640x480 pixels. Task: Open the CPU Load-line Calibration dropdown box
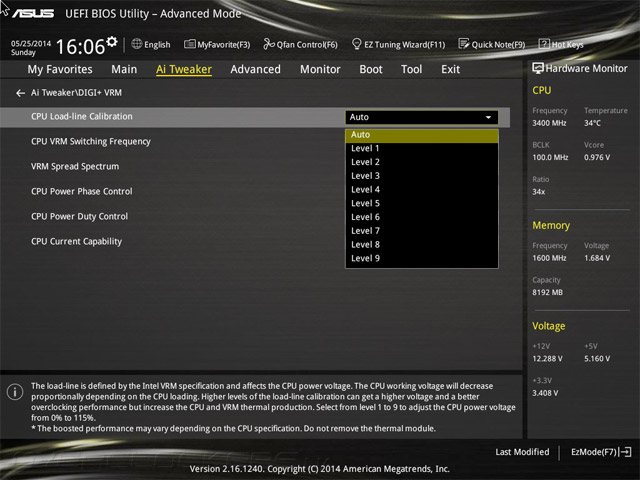pyautogui.click(x=422, y=117)
